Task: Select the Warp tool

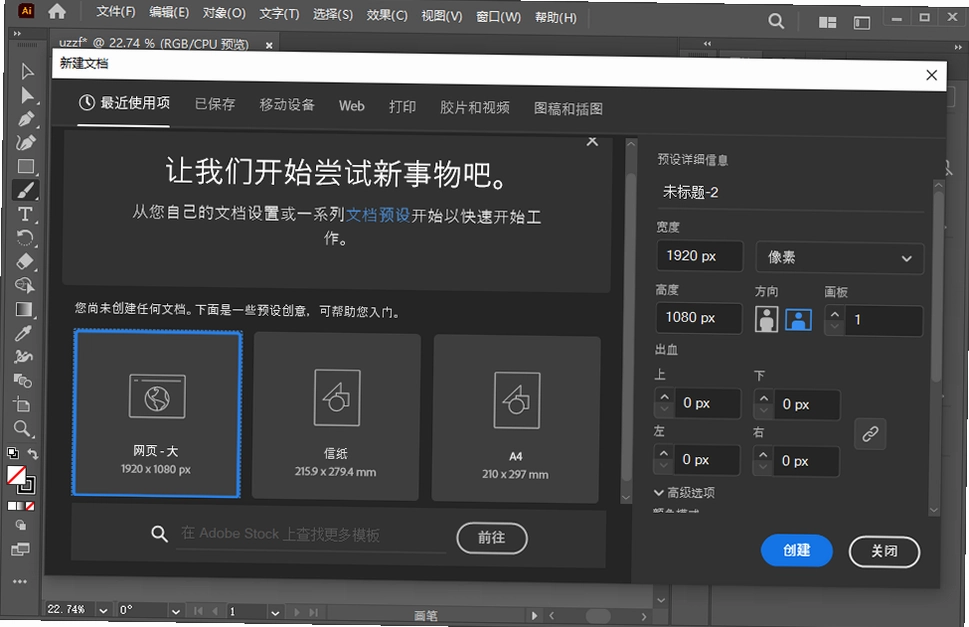Action: tap(23, 356)
